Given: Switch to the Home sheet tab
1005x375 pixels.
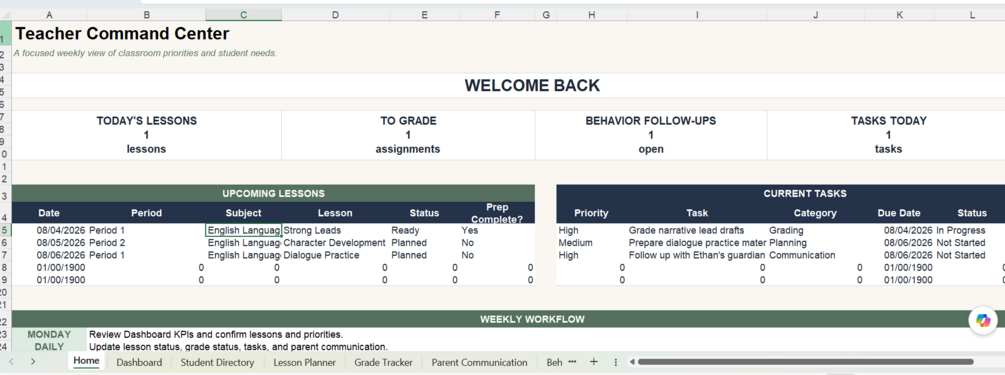Looking at the screenshot, I should tap(87, 362).
